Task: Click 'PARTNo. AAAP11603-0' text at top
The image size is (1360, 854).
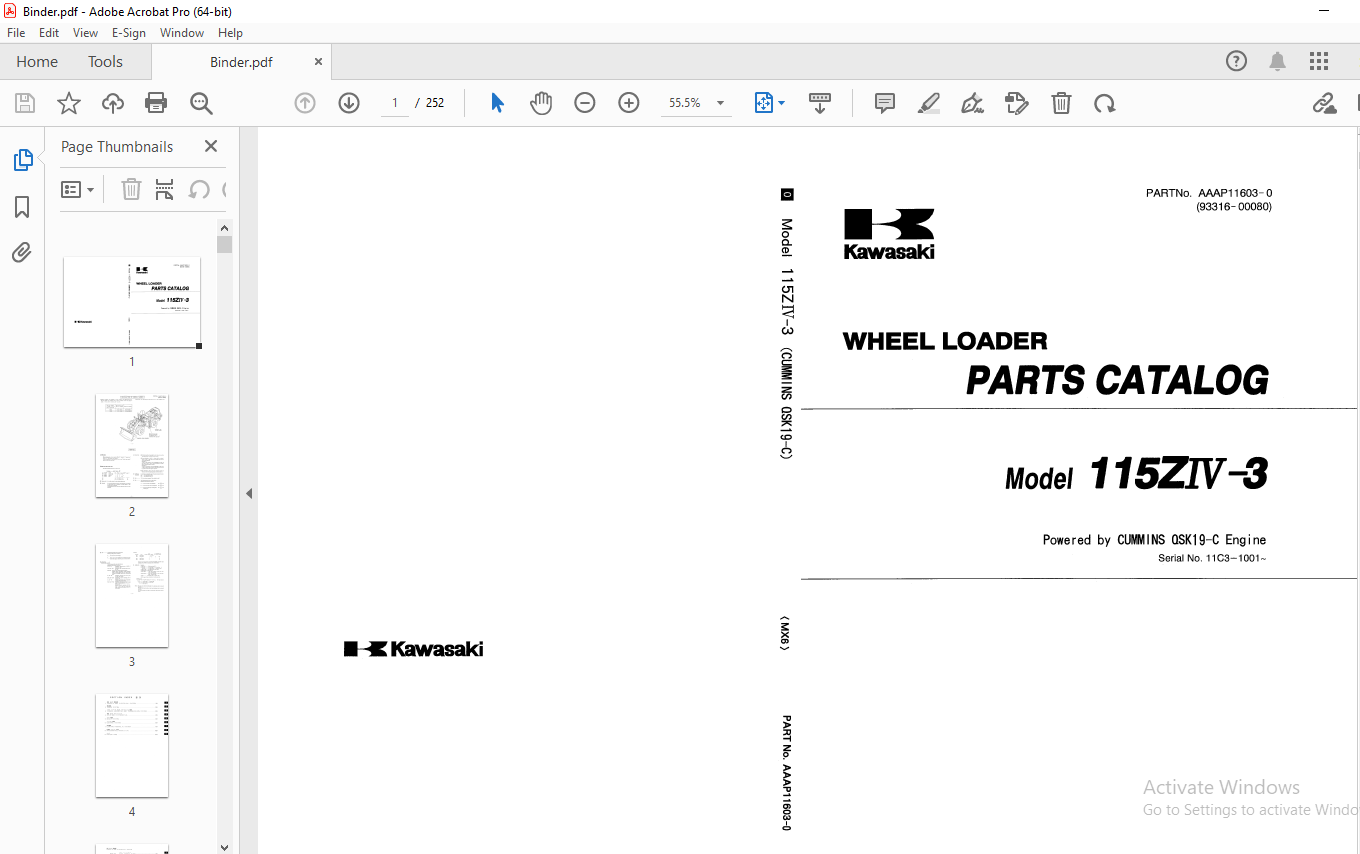Action: point(1209,193)
